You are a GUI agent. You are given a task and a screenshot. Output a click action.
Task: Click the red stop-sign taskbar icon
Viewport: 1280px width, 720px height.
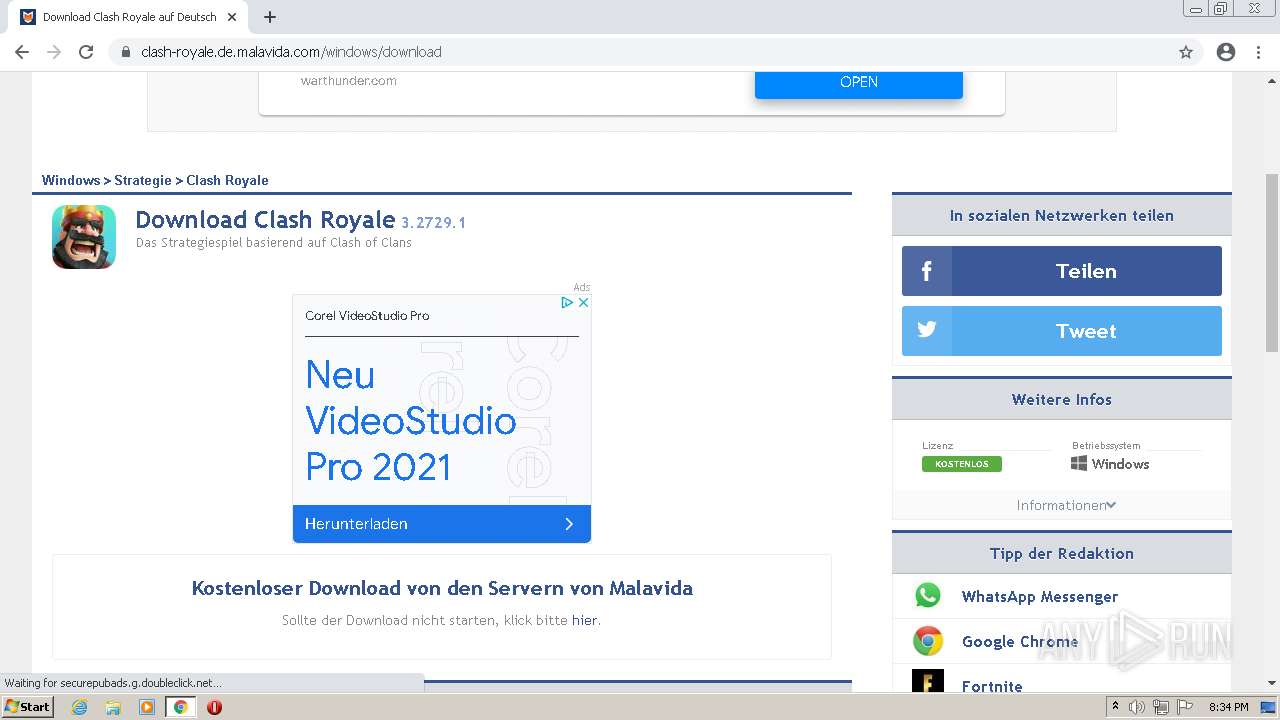[214, 707]
